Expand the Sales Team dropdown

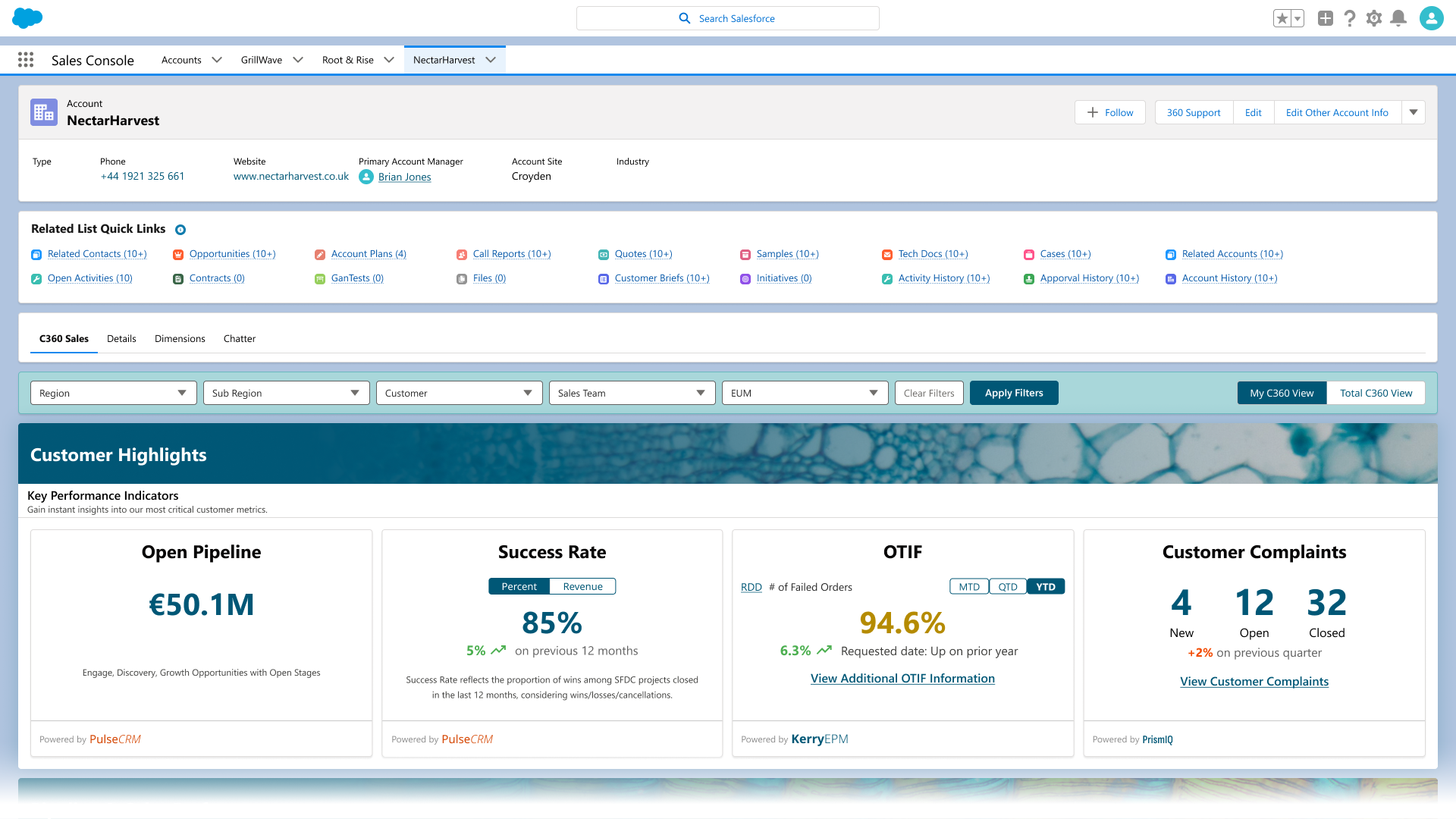[x=632, y=393]
